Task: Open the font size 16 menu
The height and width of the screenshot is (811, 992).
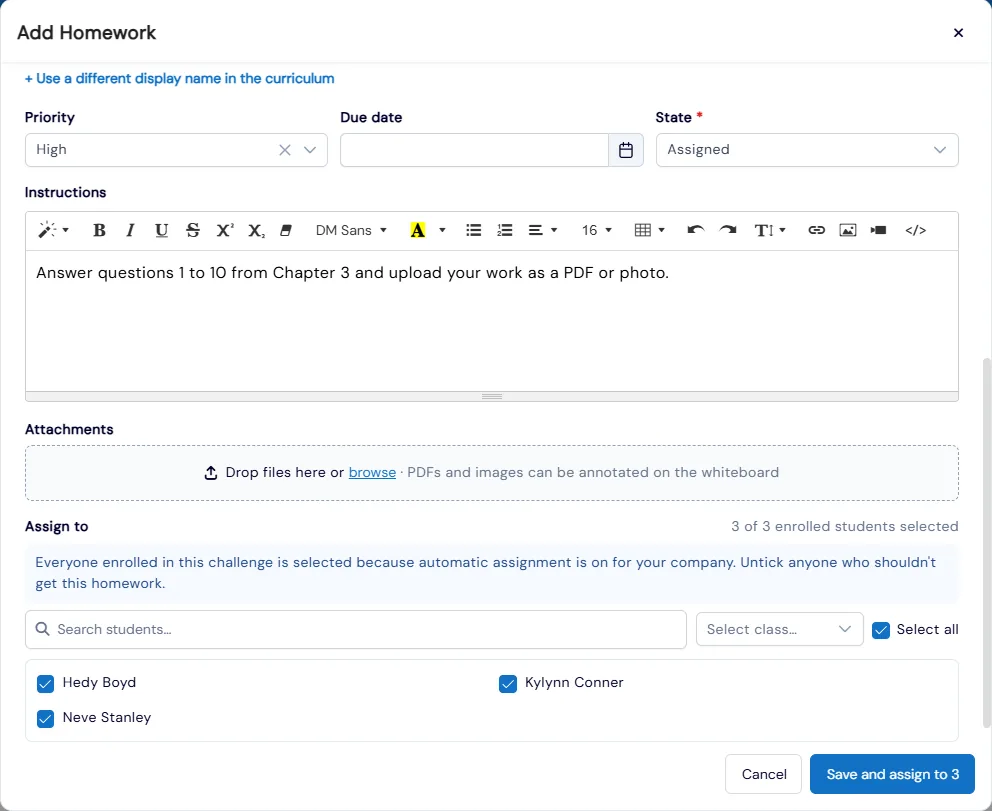Action: [597, 230]
